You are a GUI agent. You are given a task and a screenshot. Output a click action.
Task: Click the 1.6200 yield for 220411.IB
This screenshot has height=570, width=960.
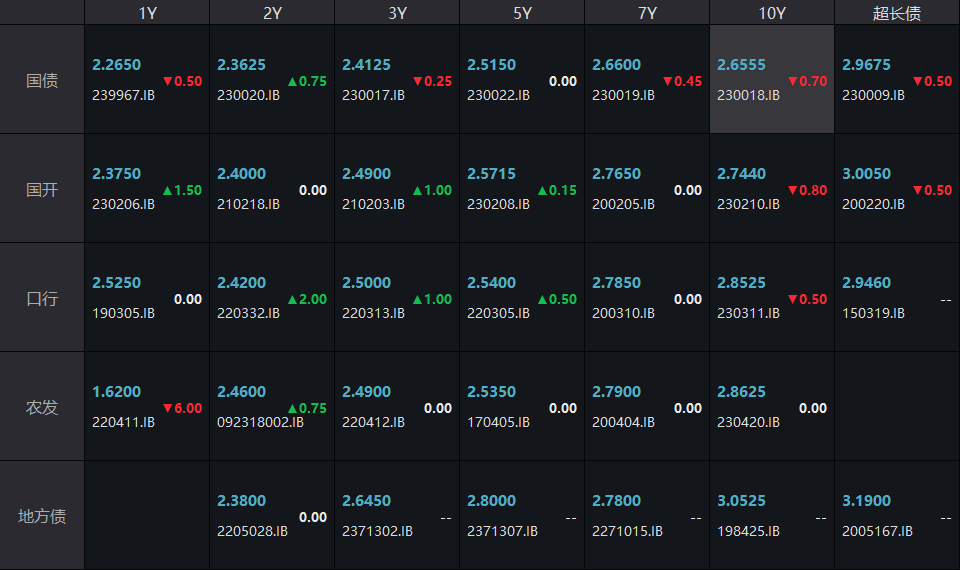click(117, 392)
